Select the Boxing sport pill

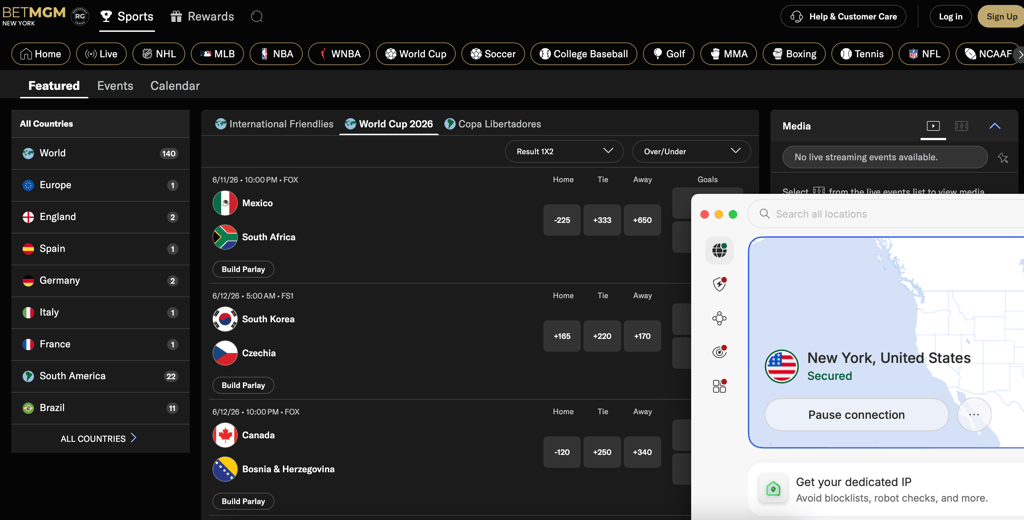(794, 54)
